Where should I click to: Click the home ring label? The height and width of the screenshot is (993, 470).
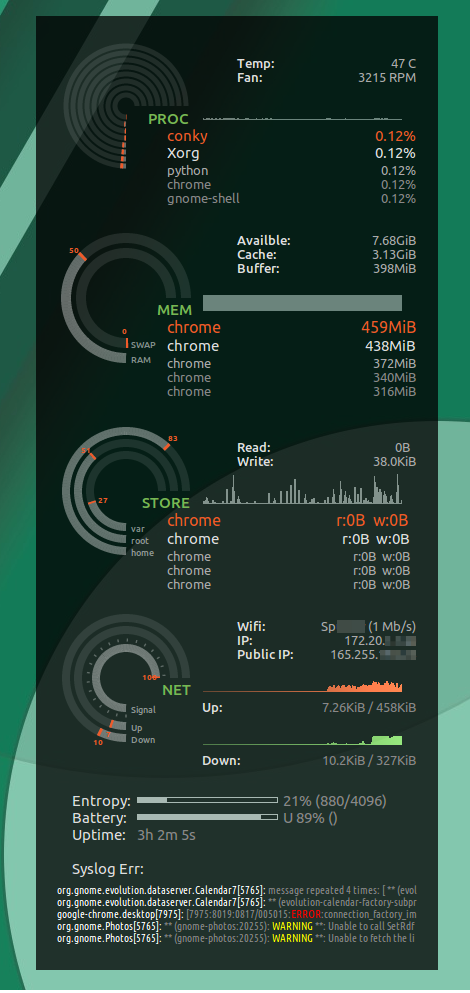click(143, 553)
